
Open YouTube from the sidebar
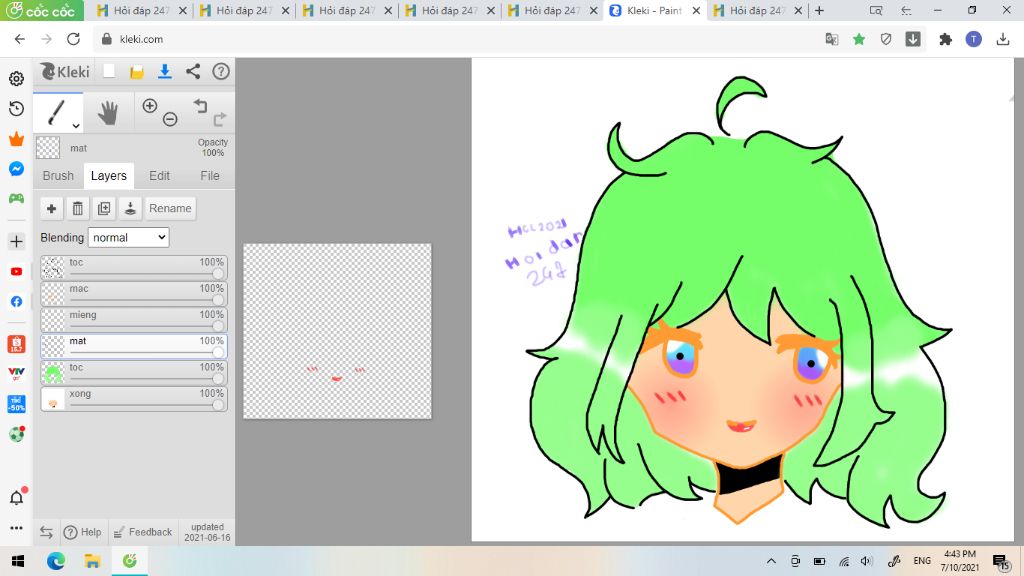(x=16, y=272)
